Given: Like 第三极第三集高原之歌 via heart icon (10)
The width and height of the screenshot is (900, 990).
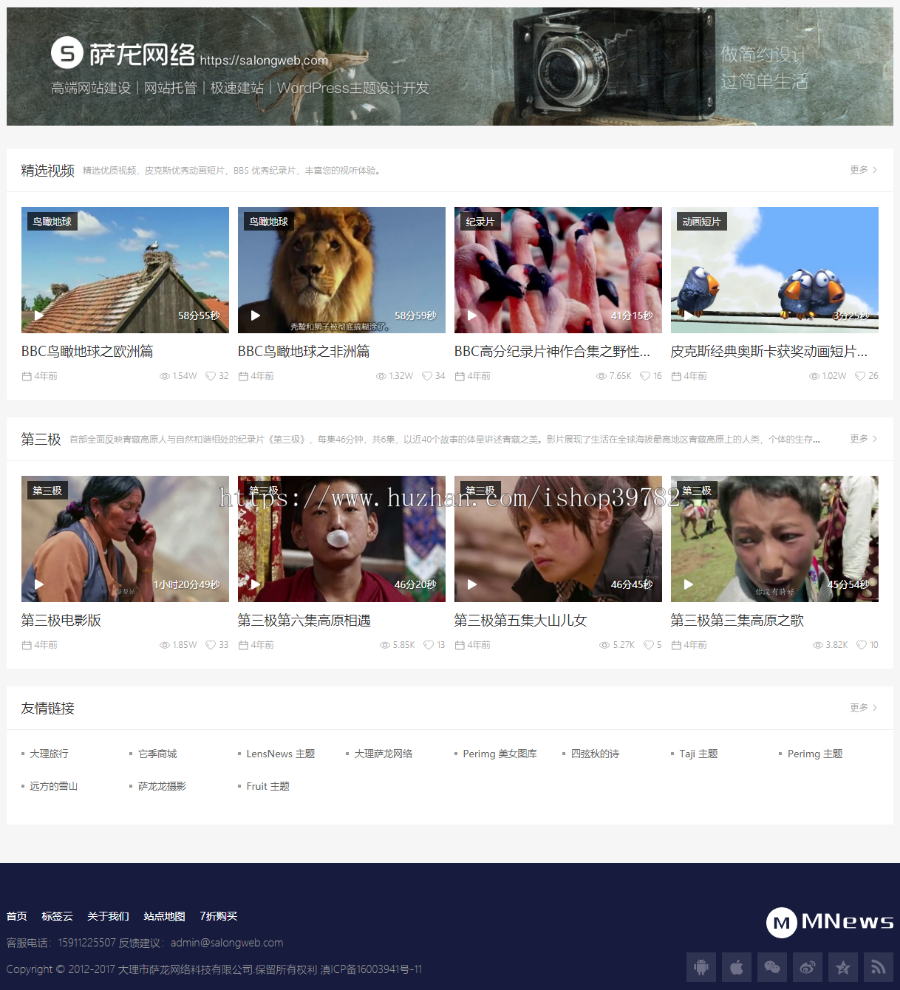Looking at the screenshot, I should (x=861, y=645).
